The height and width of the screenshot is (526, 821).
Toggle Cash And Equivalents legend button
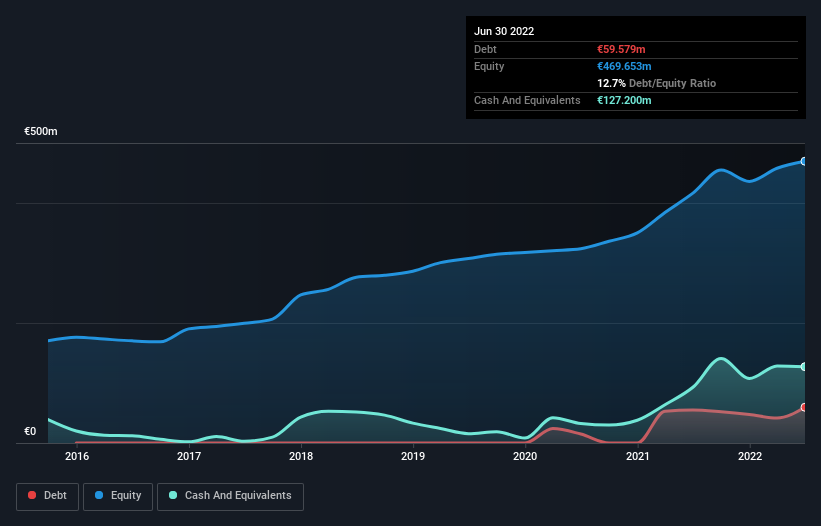(230, 496)
